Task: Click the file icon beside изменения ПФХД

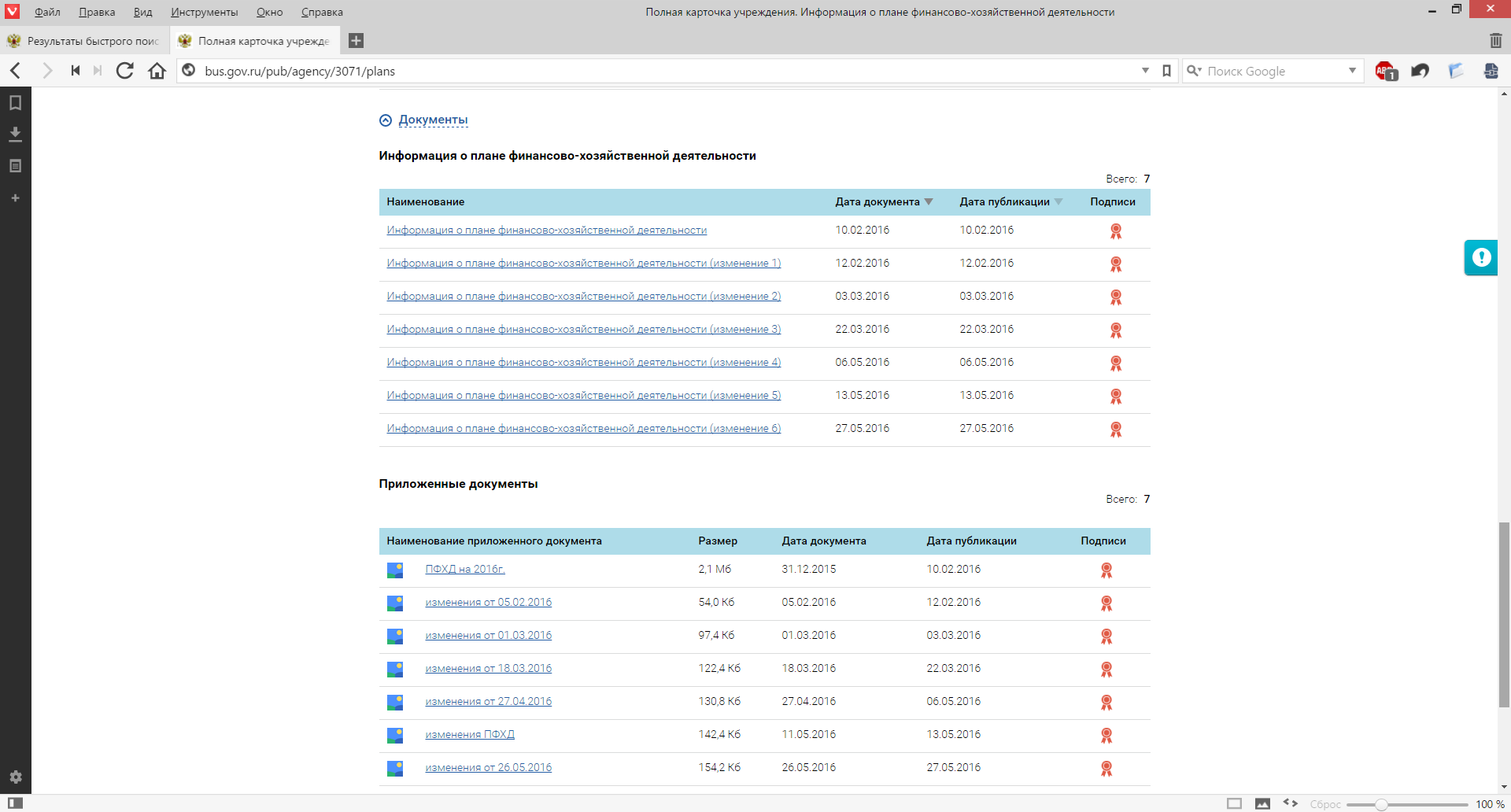Action: (395, 736)
